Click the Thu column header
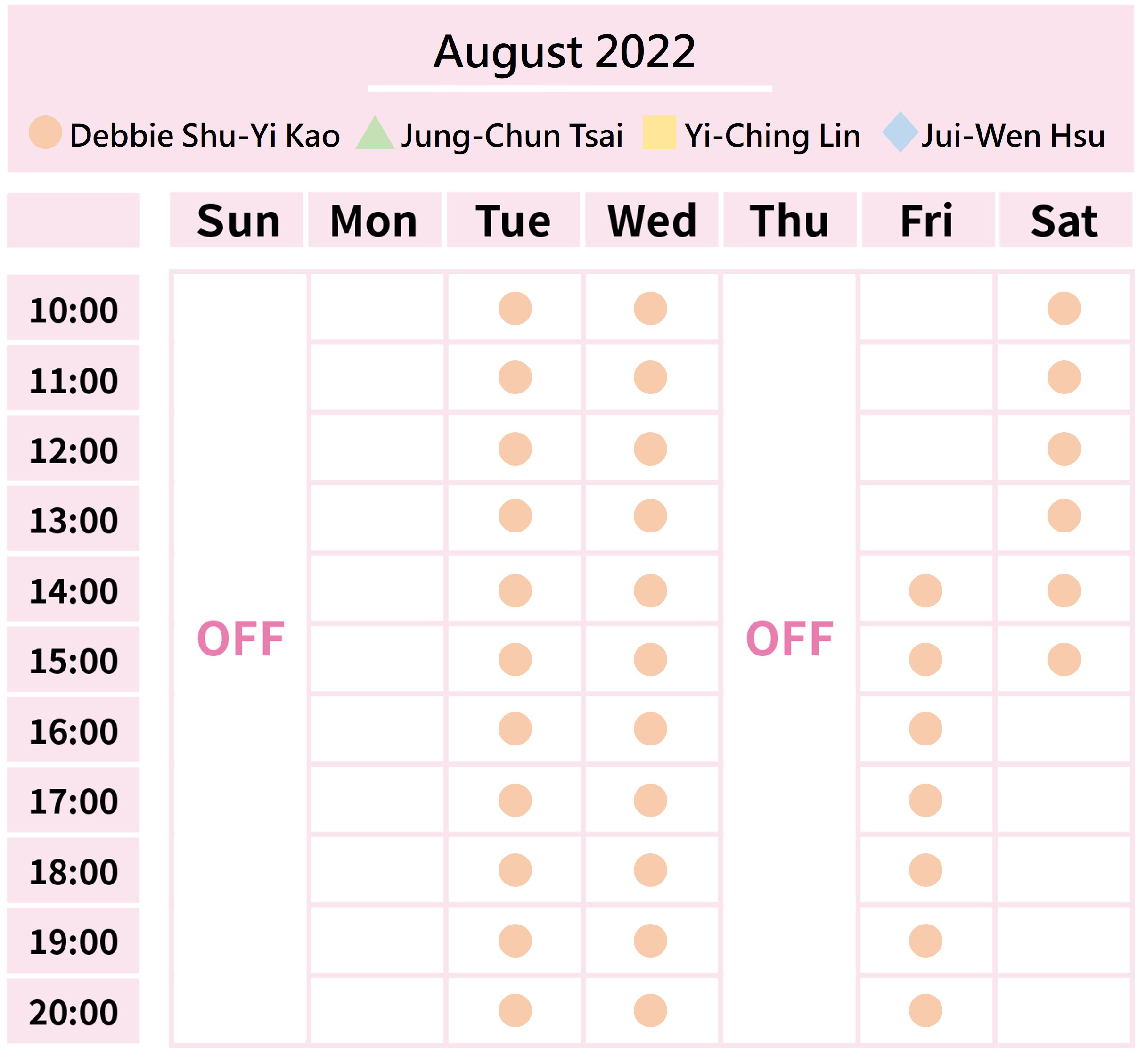 [x=790, y=221]
